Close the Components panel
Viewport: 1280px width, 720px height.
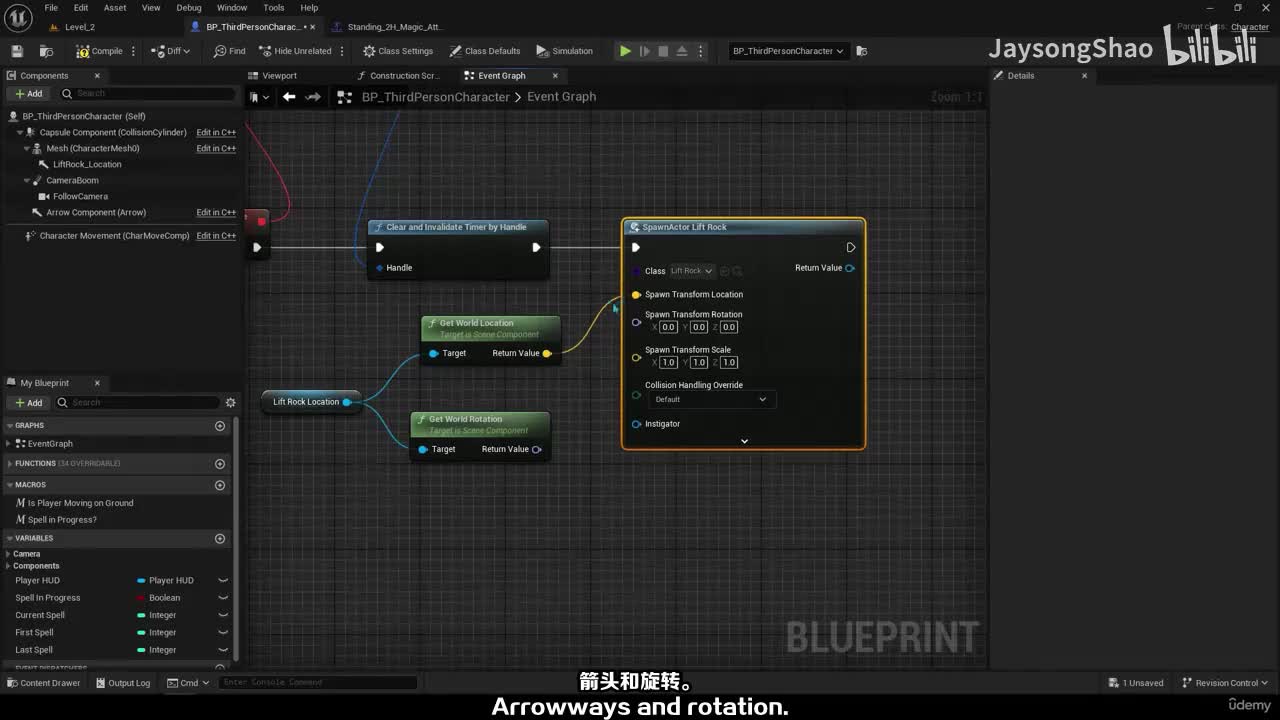tap(97, 76)
